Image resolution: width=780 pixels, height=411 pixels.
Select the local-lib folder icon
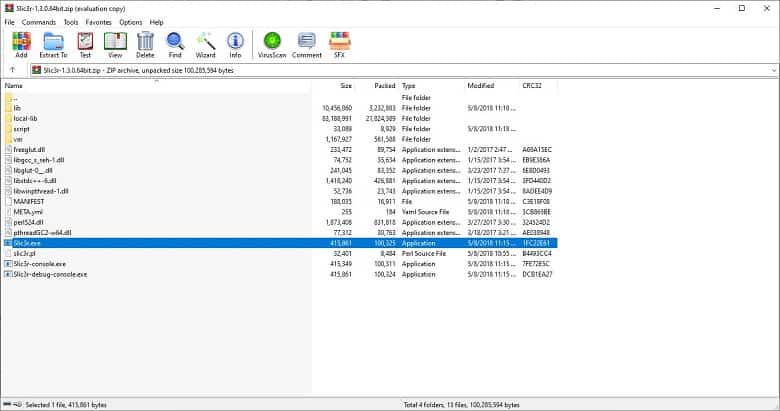click(x=8, y=118)
